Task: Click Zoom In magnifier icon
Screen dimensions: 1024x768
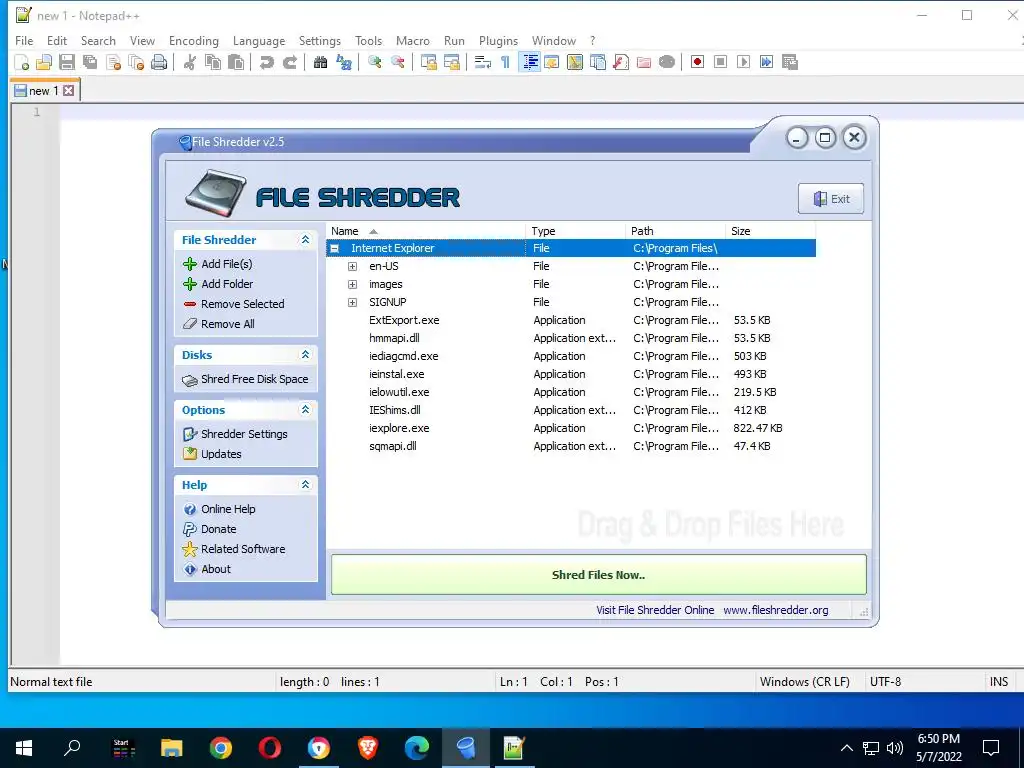Action: (375, 62)
